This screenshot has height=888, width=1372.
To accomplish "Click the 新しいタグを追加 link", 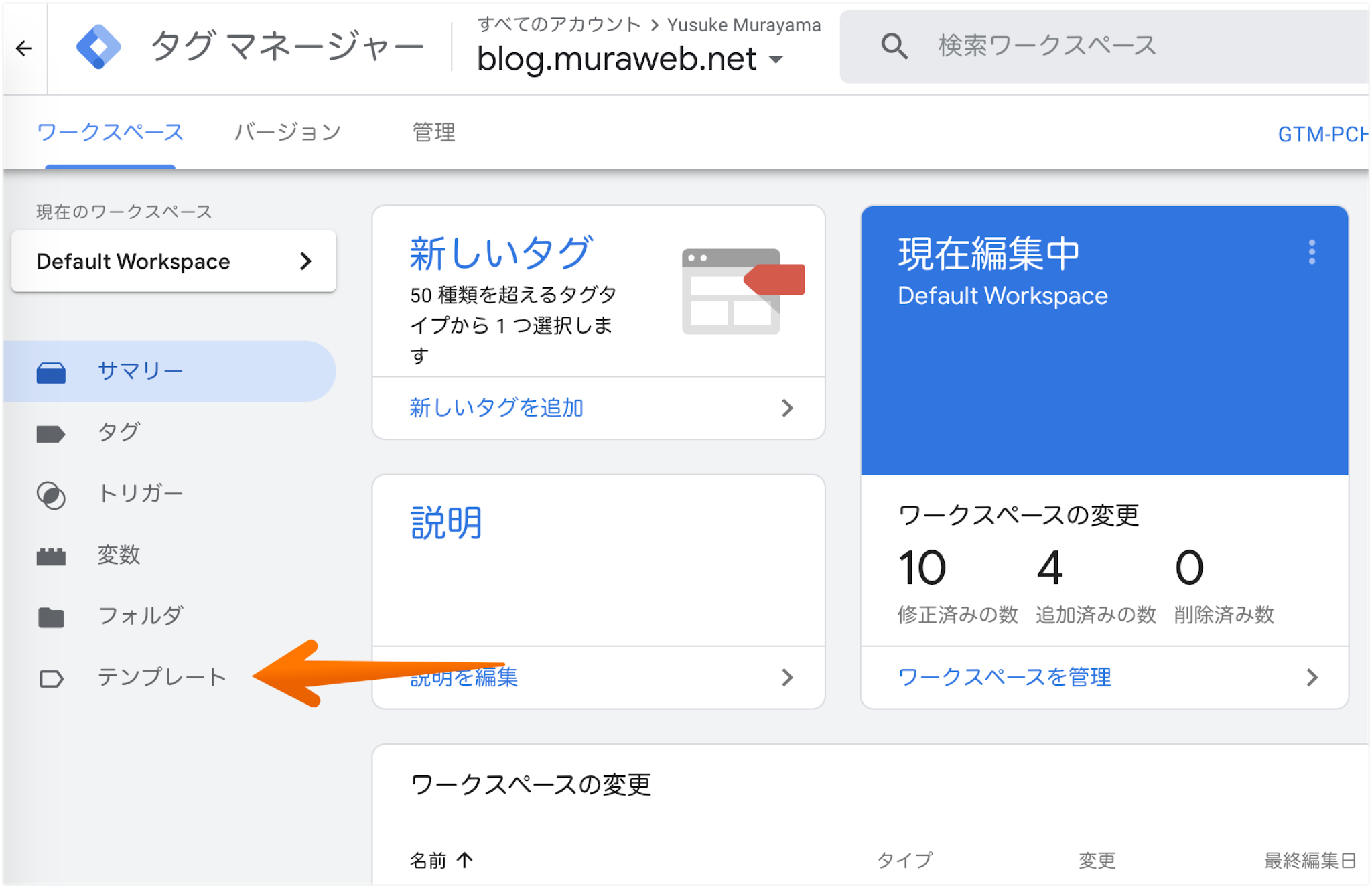I will coord(496,408).
